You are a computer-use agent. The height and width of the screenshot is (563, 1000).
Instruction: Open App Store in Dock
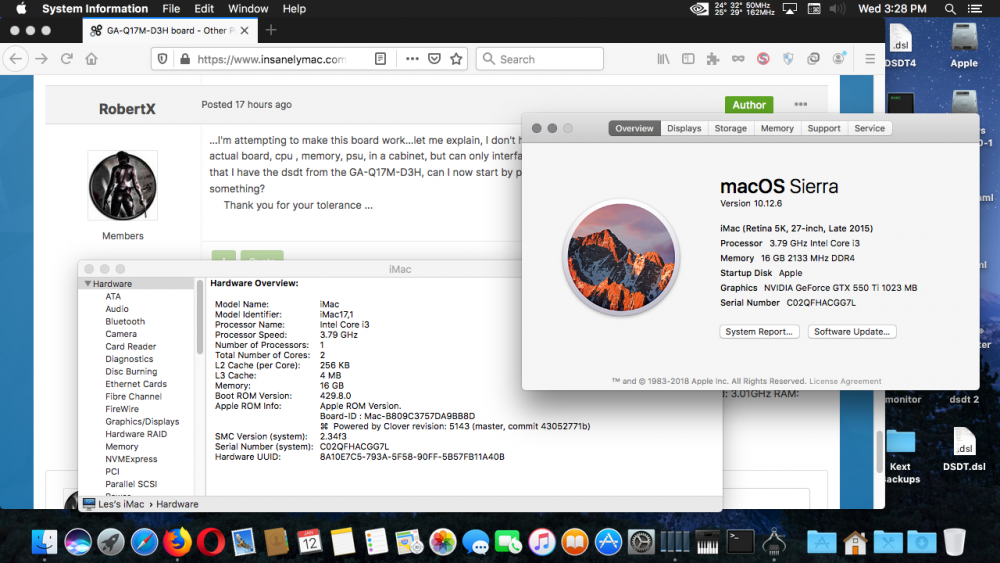608,542
